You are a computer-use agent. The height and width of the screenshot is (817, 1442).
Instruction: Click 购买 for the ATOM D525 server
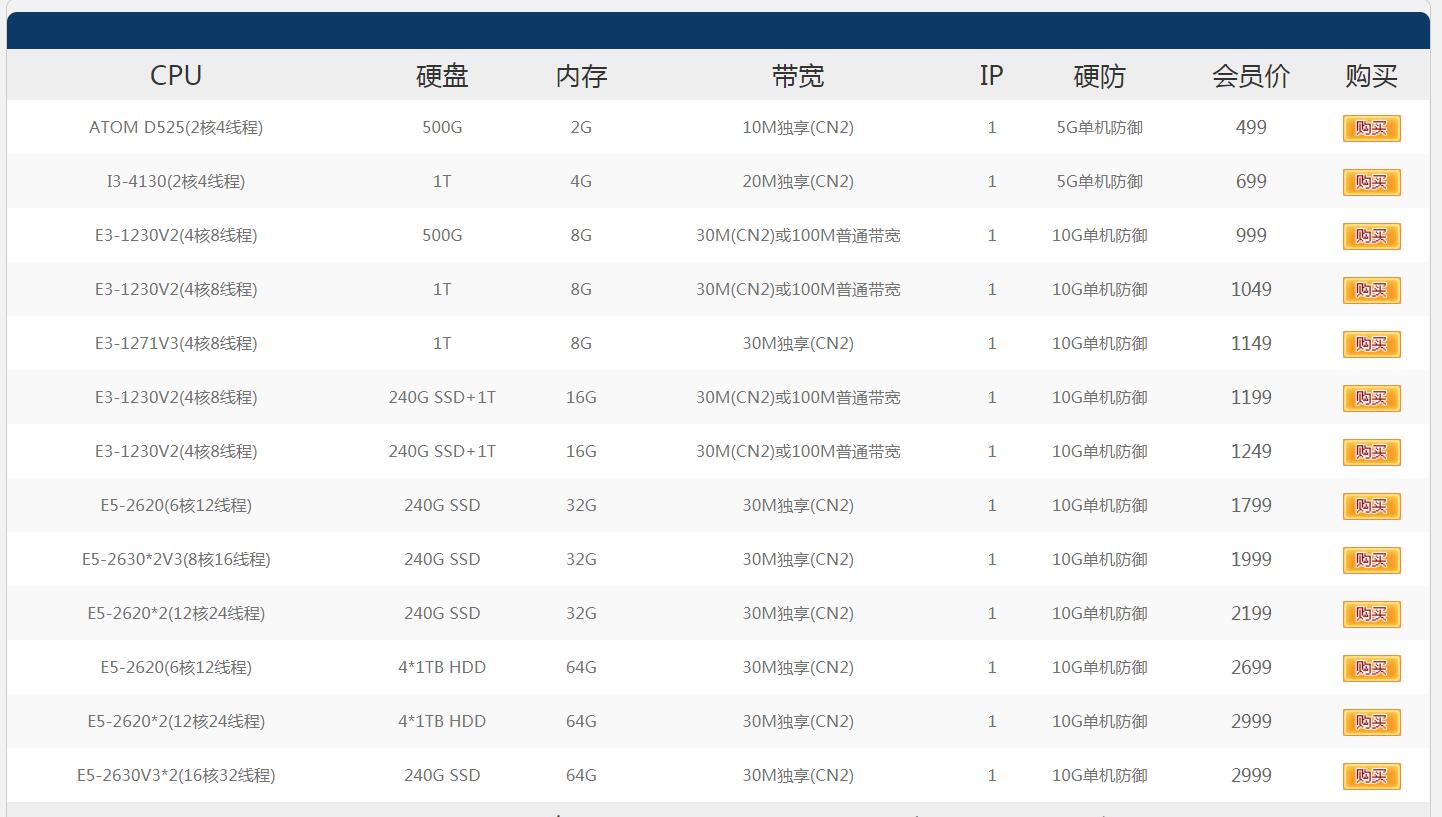pos(1371,128)
